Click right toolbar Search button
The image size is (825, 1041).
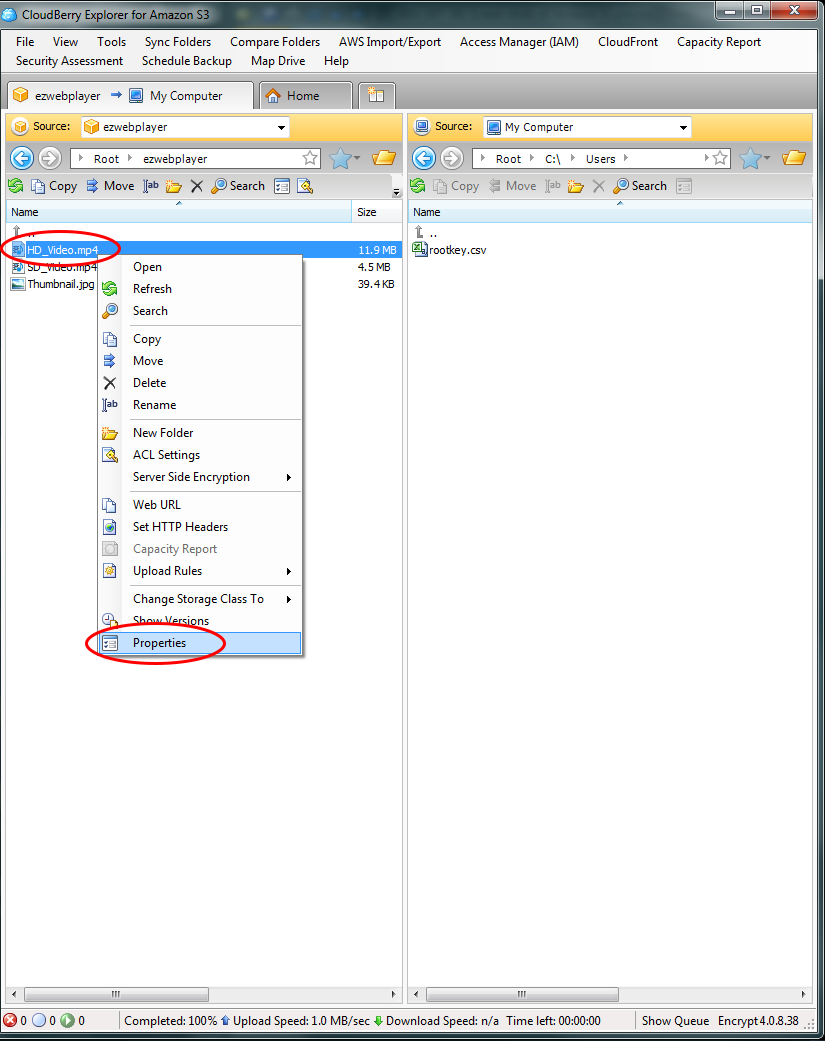tap(640, 186)
